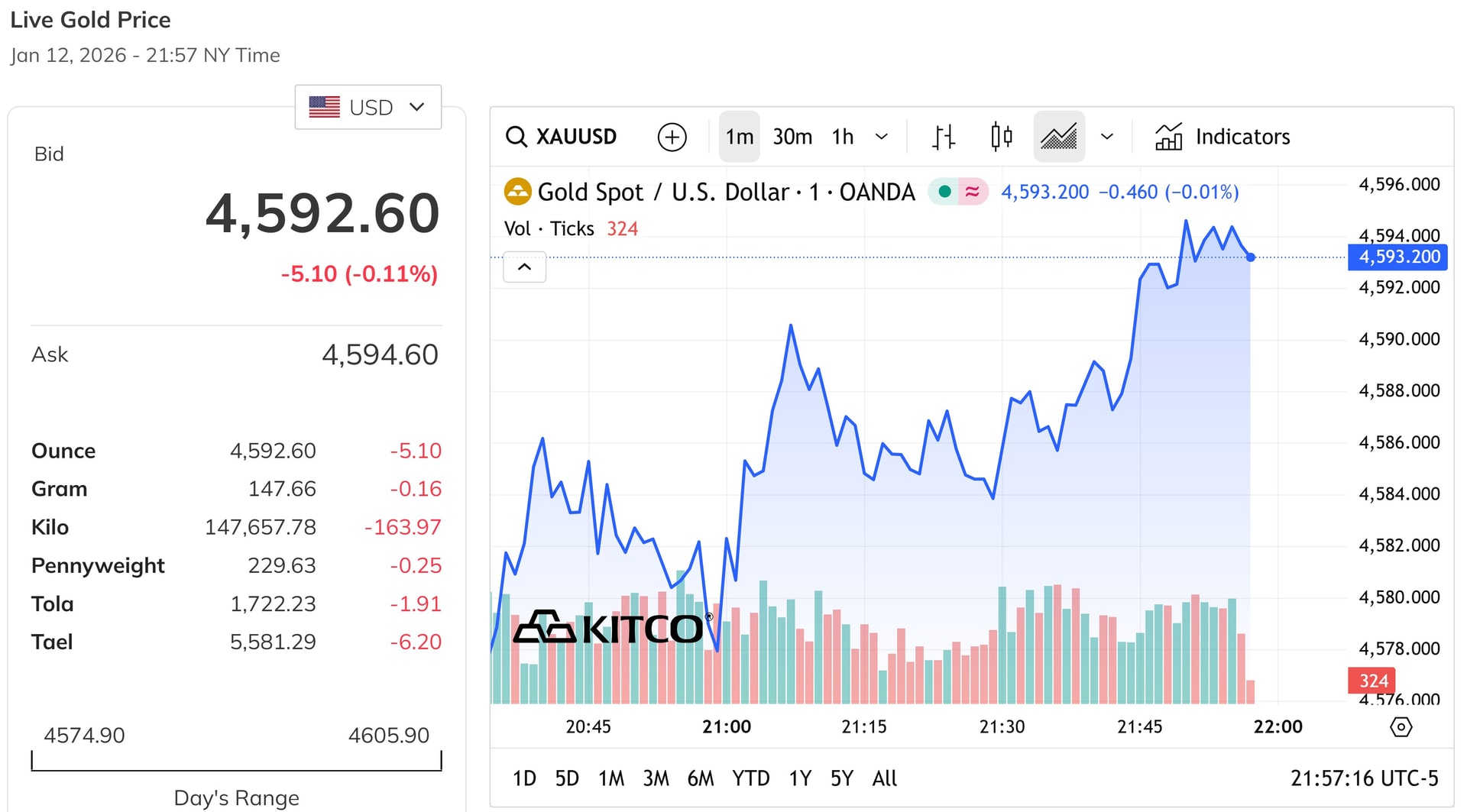
Task: Select the candlestick chart style icon
Action: [1001, 137]
